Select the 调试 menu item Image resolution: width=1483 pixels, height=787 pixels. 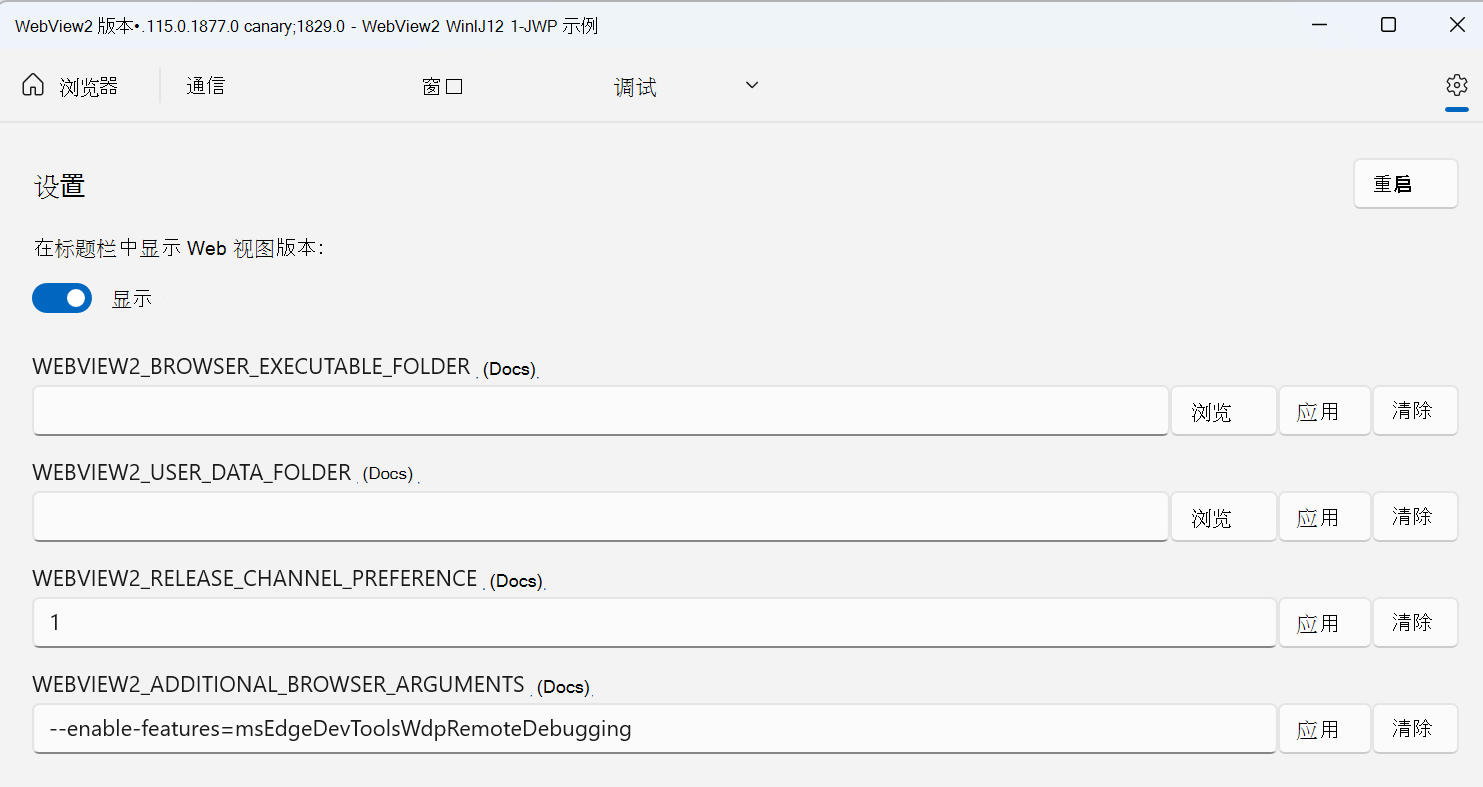click(x=635, y=87)
